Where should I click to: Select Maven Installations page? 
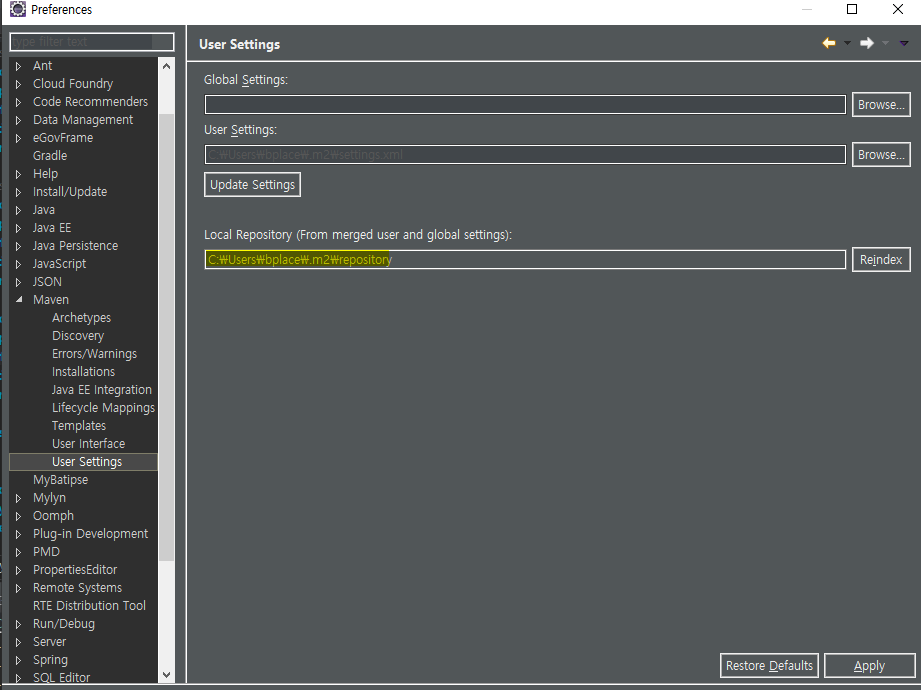tap(83, 372)
